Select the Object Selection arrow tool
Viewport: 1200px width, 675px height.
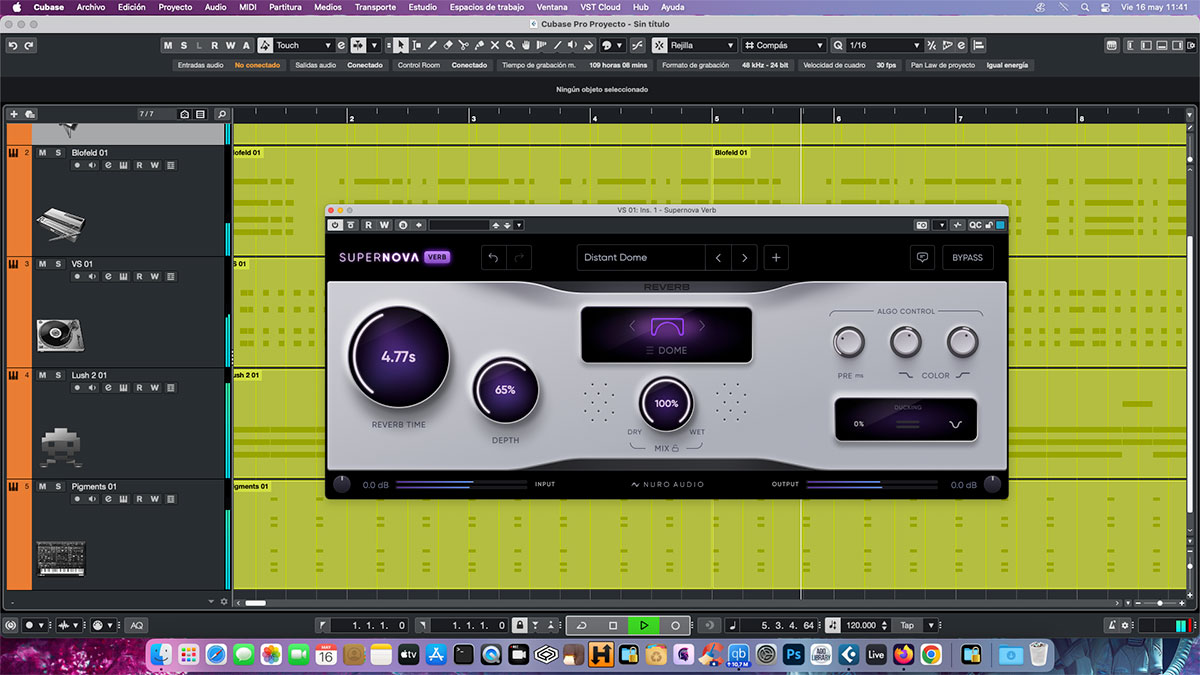(x=401, y=45)
